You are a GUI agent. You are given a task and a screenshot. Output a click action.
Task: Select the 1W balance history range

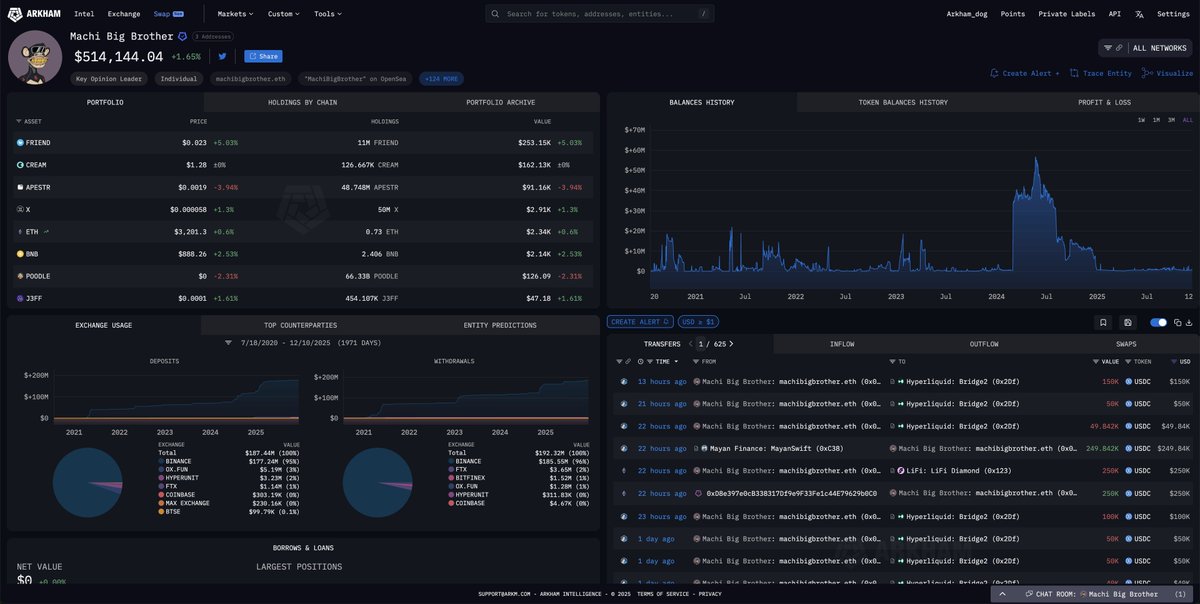[1141, 120]
